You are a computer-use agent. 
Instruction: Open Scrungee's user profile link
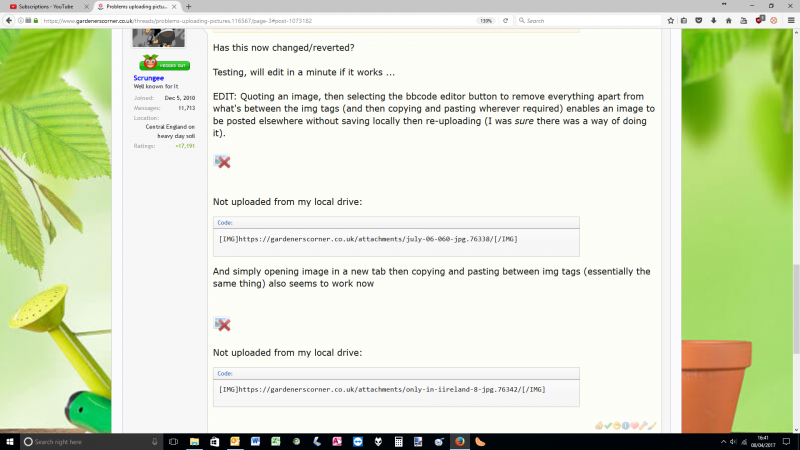click(x=149, y=77)
